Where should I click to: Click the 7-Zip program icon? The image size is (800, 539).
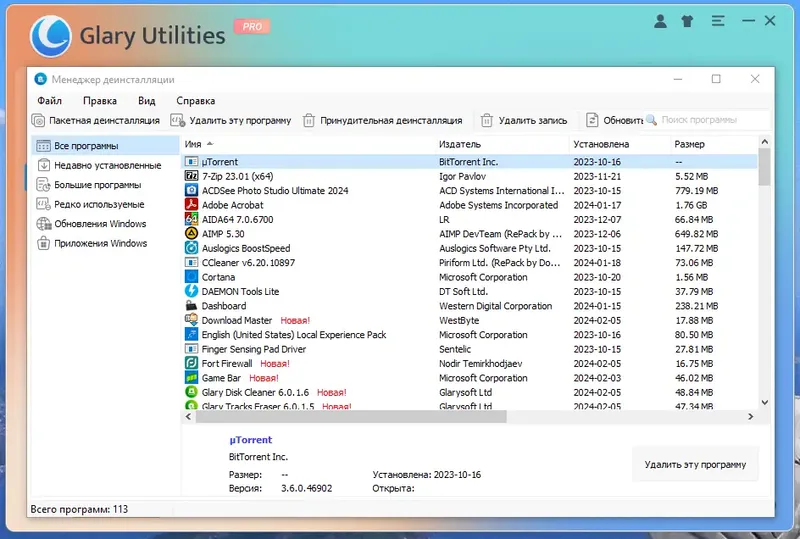coord(191,176)
